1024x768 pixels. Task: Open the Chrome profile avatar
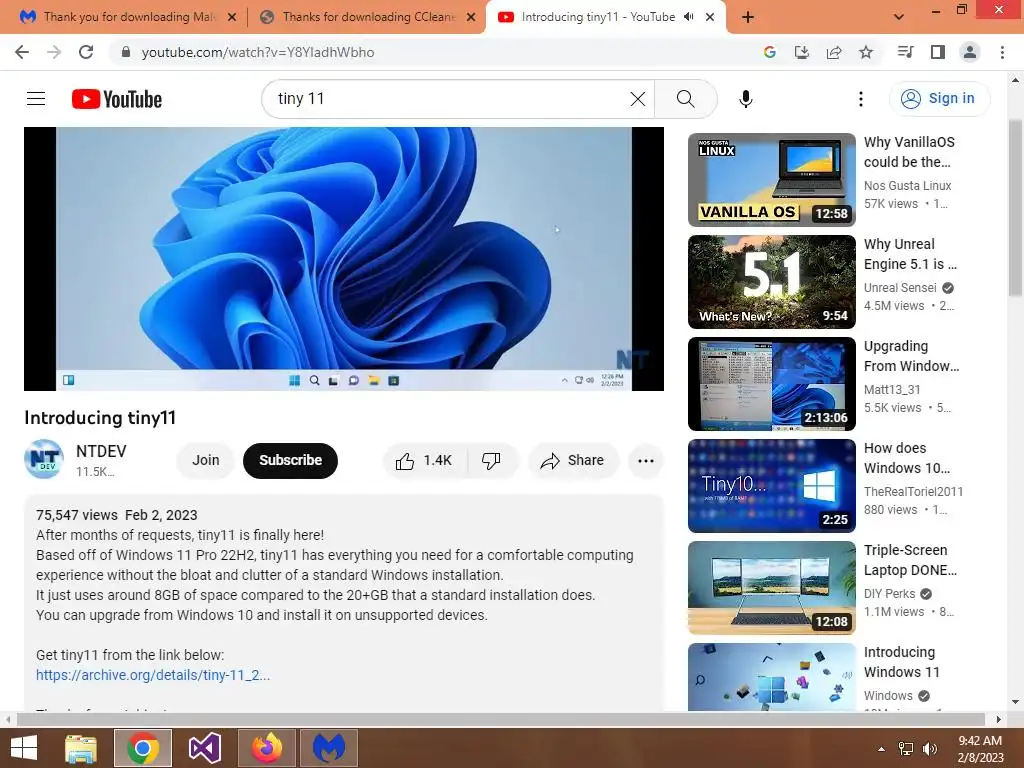pyautogui.click(x=970, y=52)
